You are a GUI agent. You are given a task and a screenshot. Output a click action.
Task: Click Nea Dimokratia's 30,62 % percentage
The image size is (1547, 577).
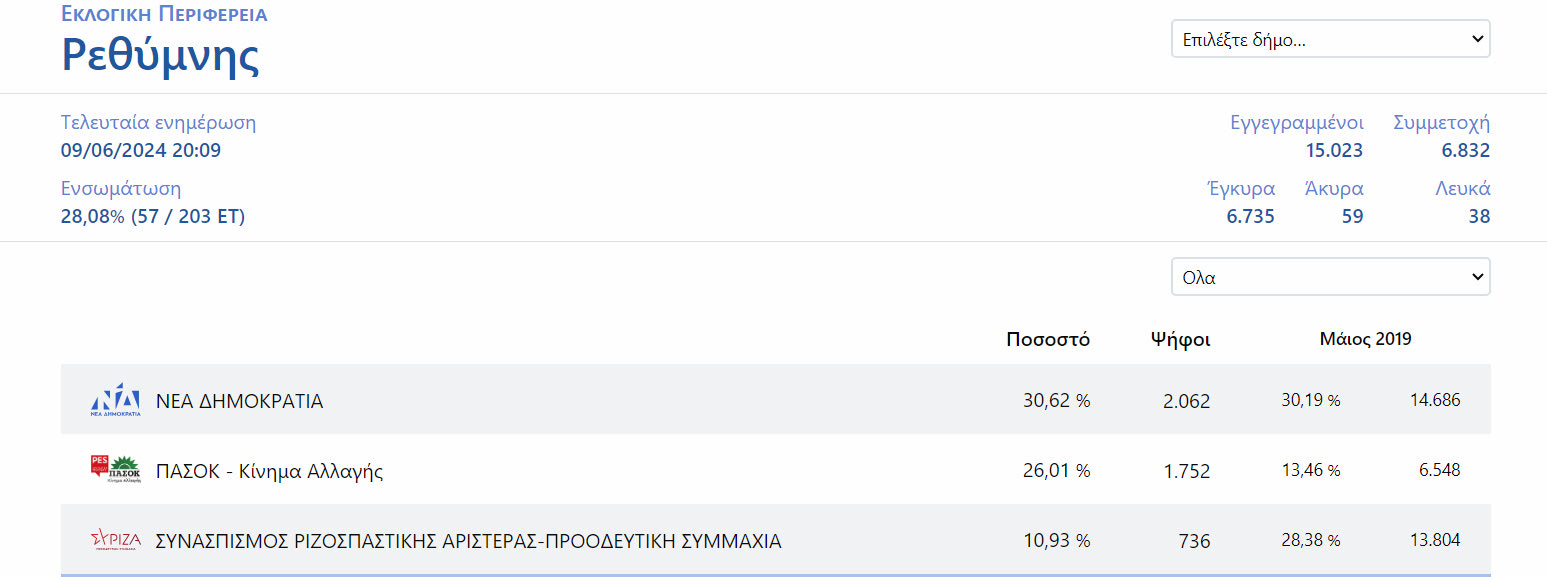coord(1056,401)
